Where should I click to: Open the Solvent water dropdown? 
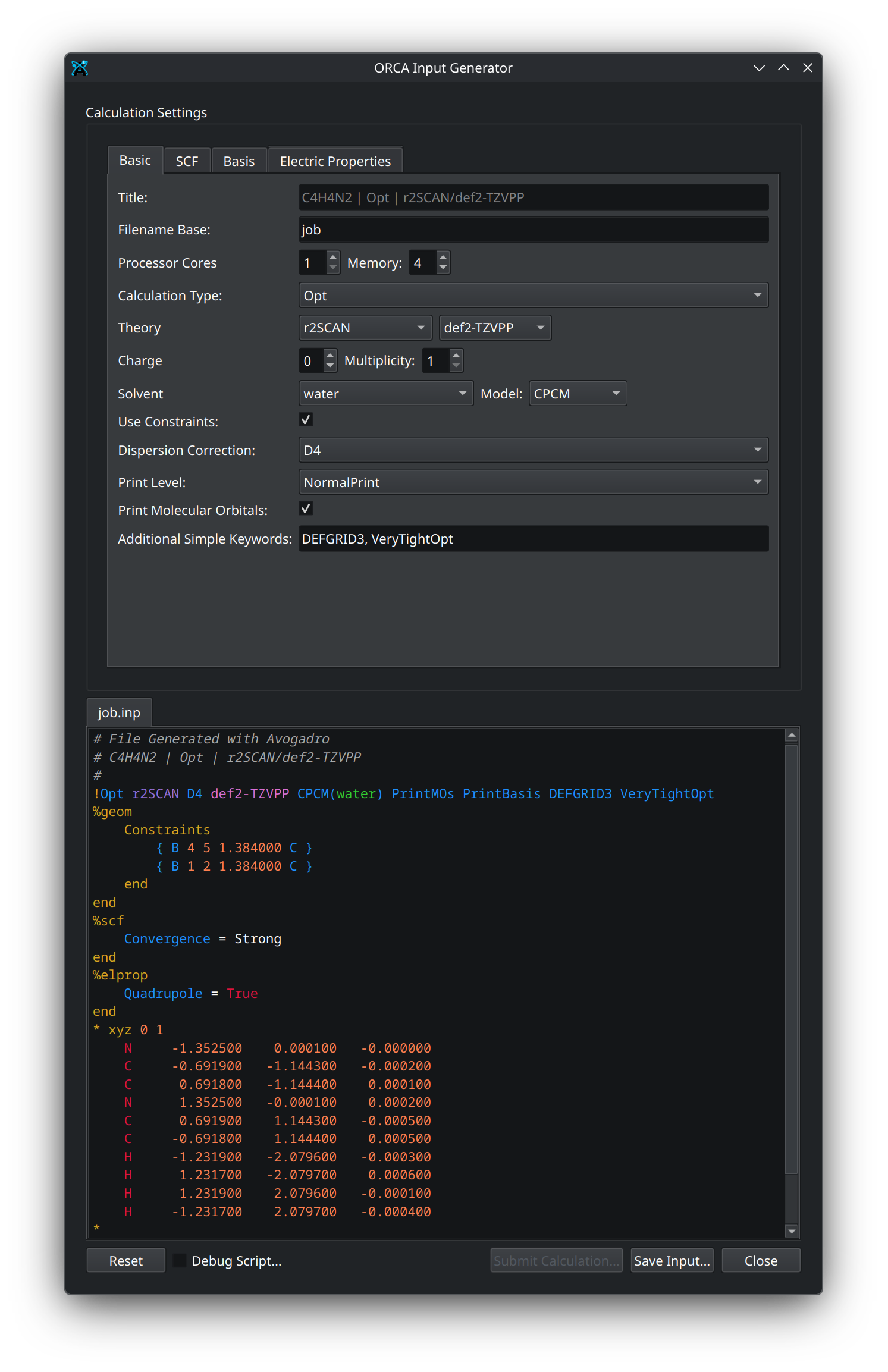coord(385,394)
